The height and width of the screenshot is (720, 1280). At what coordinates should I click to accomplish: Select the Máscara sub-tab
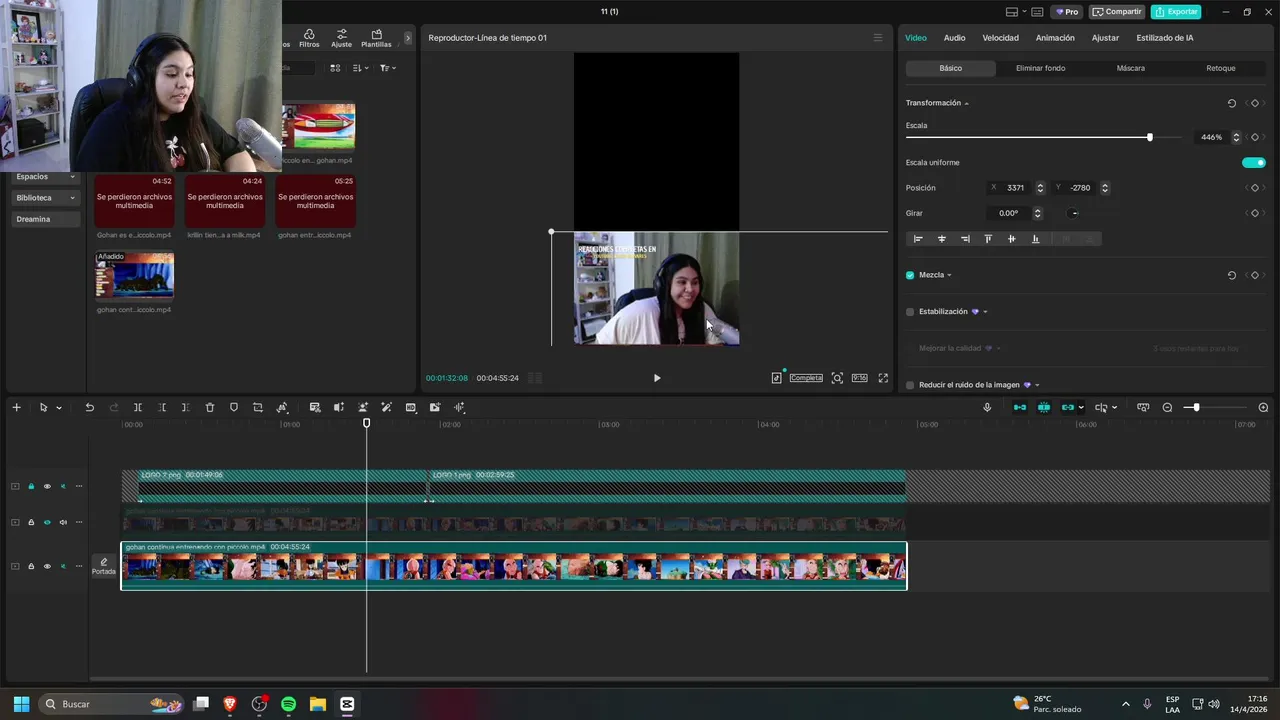(1131, 68)
